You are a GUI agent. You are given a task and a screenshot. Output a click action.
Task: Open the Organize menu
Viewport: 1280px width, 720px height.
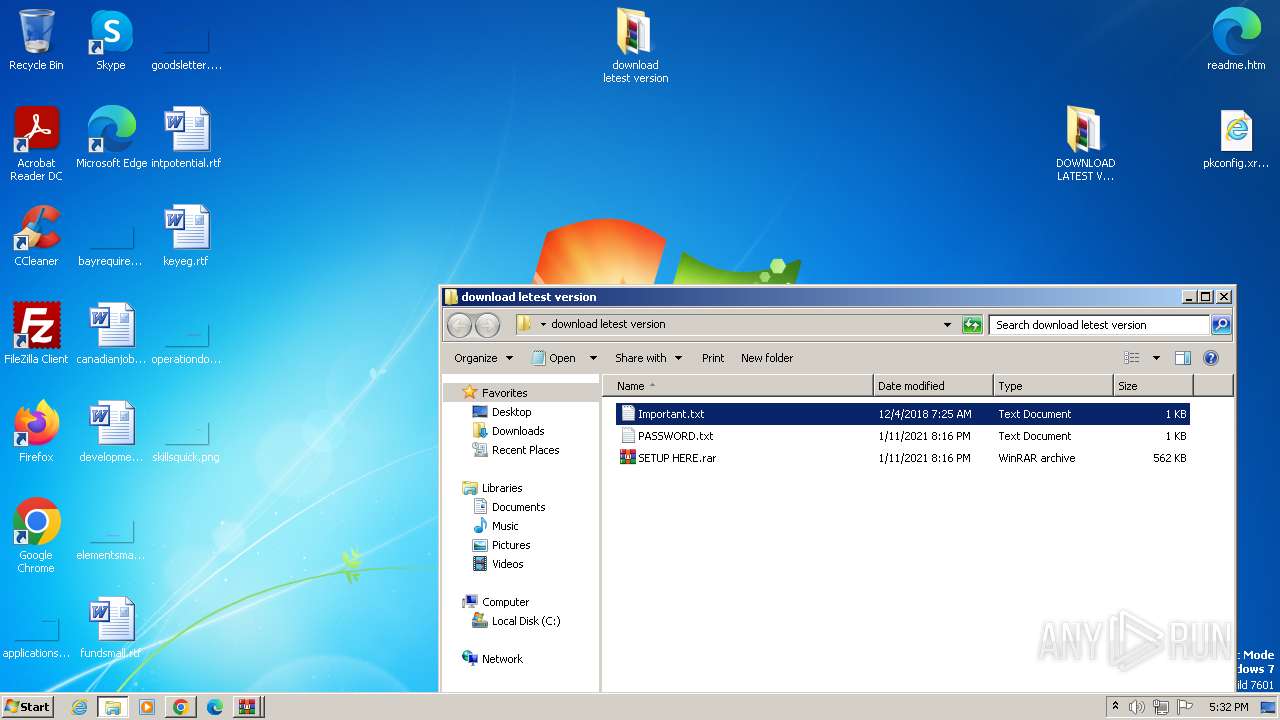click(483, 358)
